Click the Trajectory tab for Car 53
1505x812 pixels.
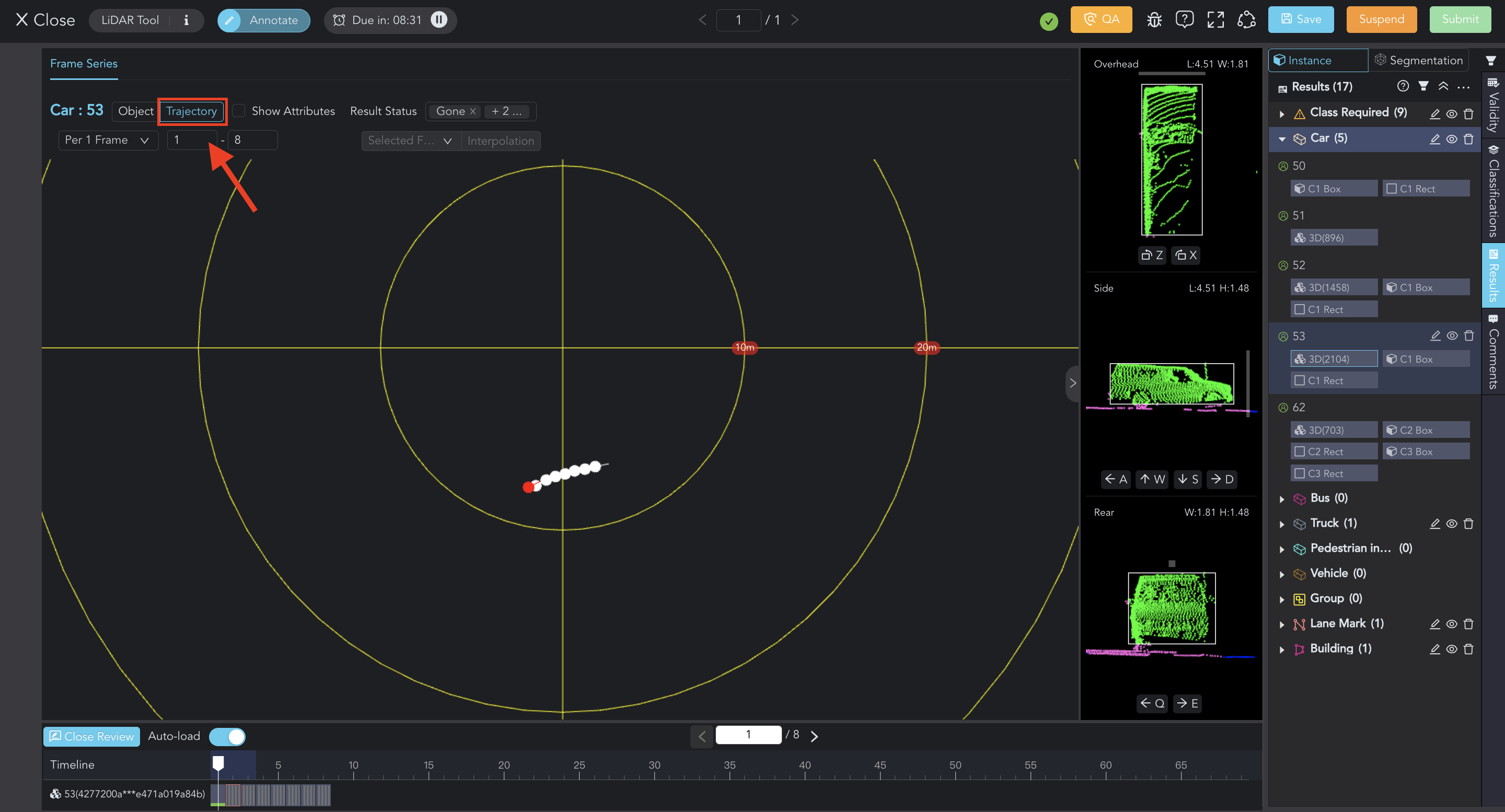pyautogui.click(x=192, y=111)
